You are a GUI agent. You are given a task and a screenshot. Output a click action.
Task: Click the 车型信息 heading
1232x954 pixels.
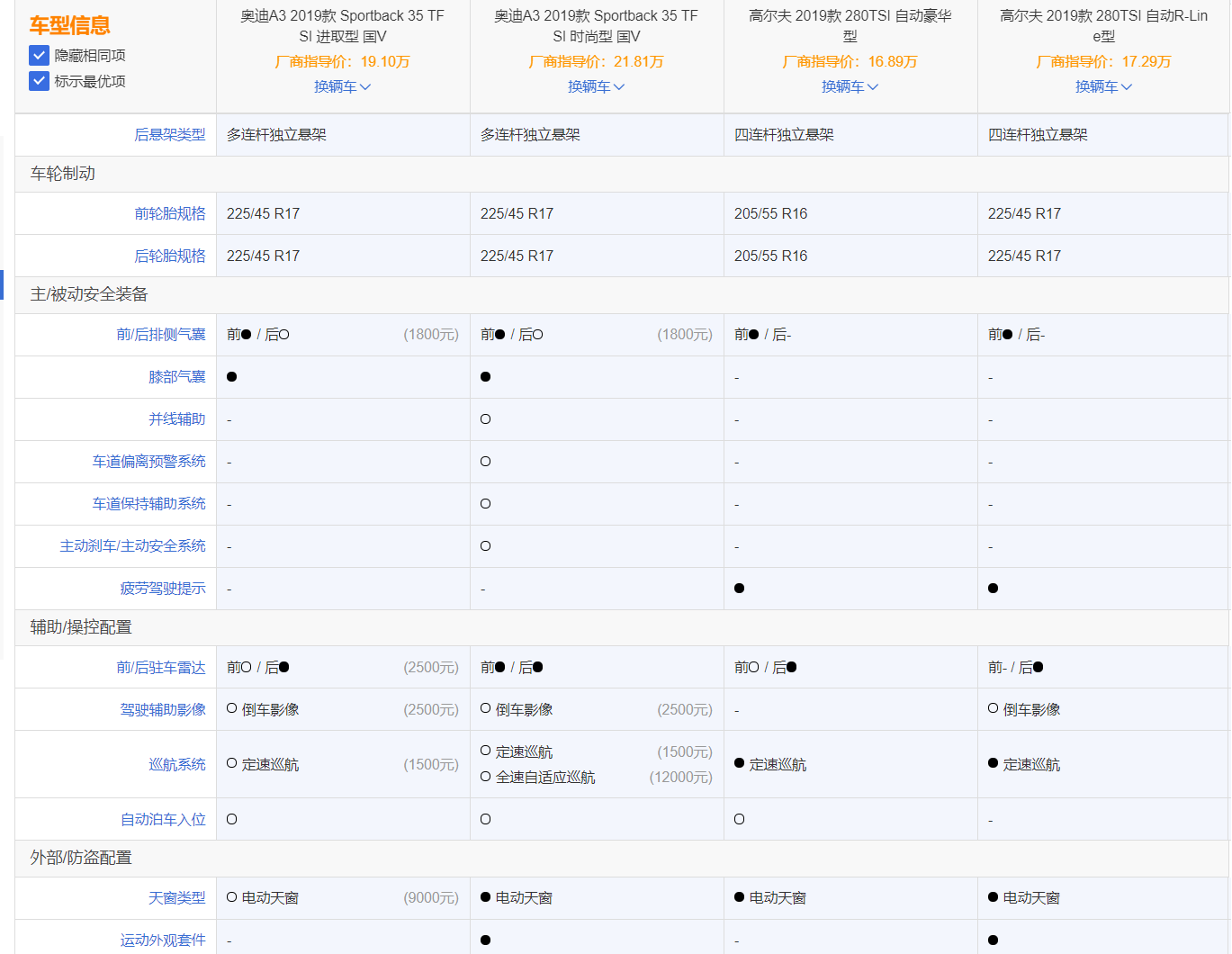pos(69,26)
